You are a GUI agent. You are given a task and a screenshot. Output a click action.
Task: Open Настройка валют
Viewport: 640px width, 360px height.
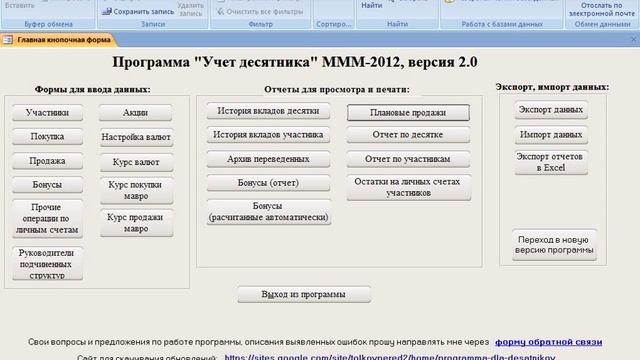(x=136, y=138)
